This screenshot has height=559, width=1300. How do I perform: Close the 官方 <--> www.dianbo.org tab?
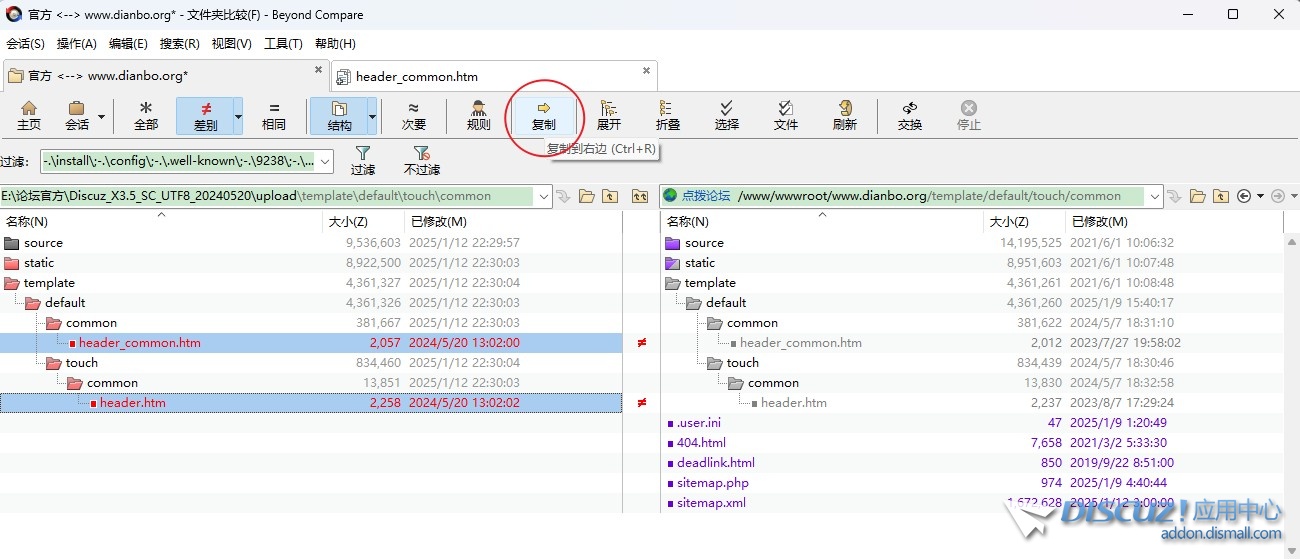tap(319, 70)
